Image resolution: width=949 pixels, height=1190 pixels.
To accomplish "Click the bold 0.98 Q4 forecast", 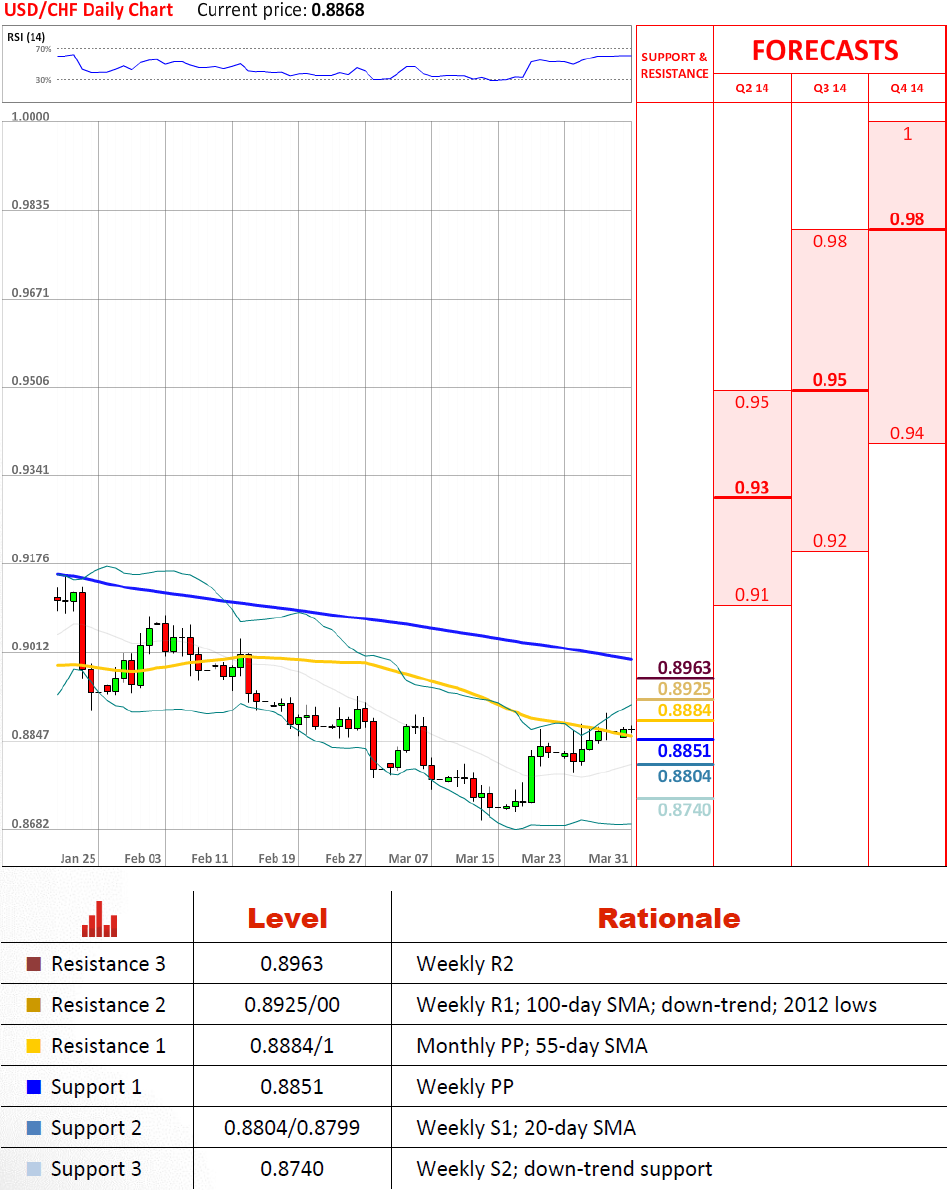I will click(907, 219).
